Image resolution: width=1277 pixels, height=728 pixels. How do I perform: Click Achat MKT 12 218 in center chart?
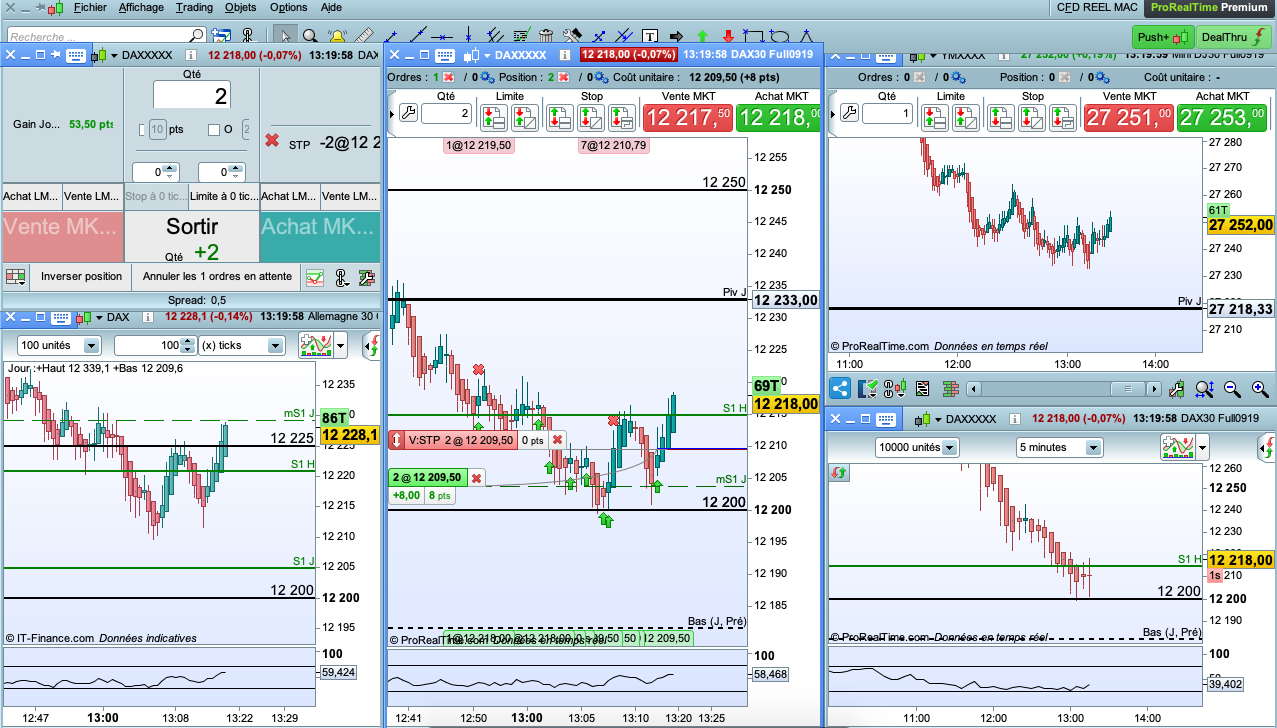tap(777, 117)
